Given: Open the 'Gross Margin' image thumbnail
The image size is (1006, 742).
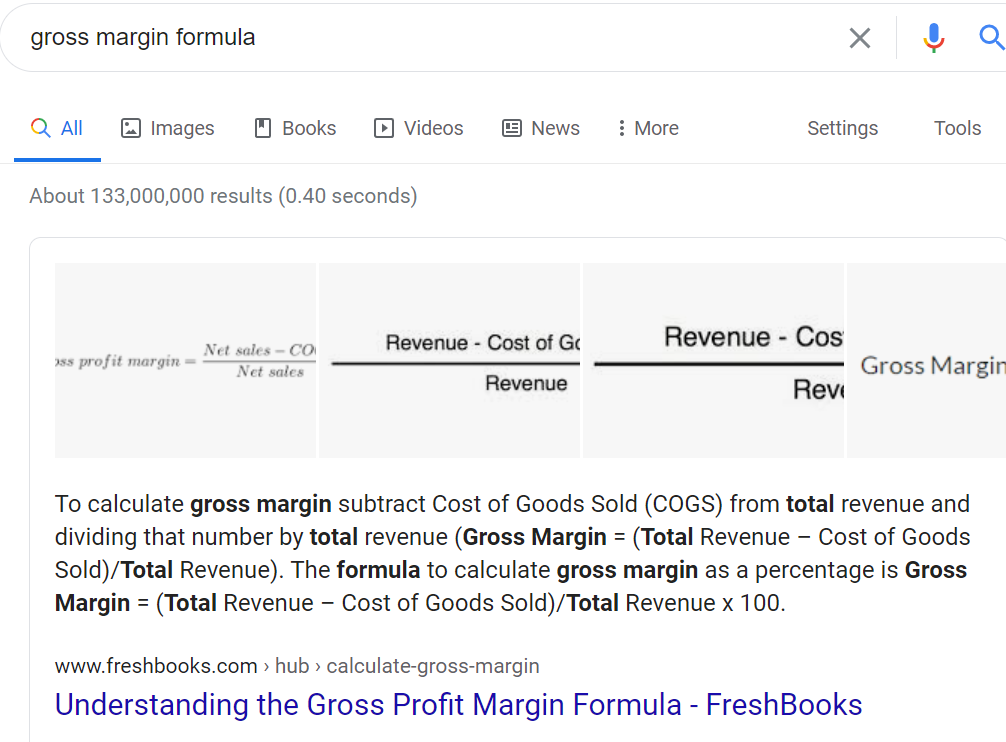Looking at the screenshot, I should click(926, 360).
